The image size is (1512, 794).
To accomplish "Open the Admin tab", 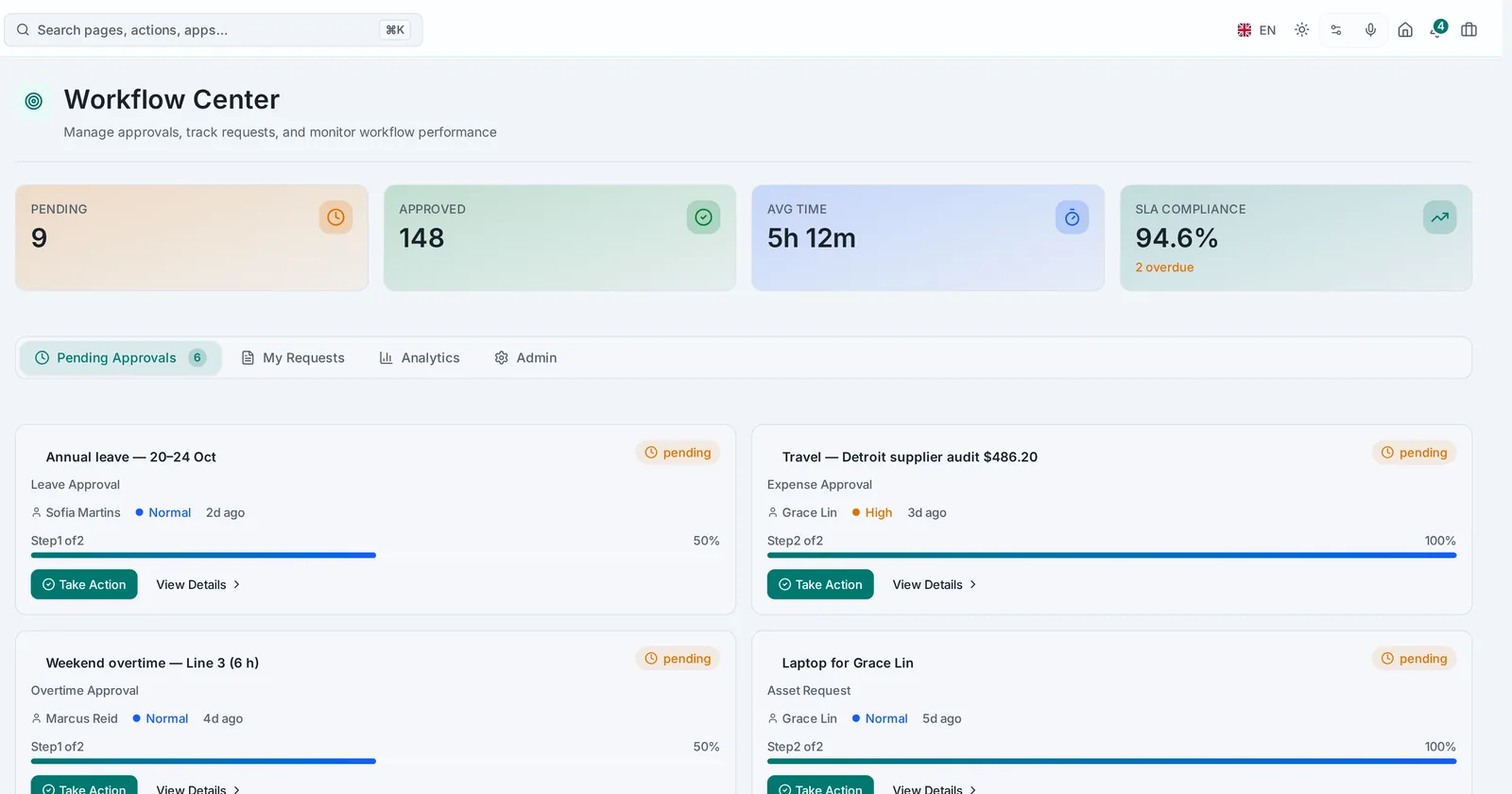I will tap(525, 357).
